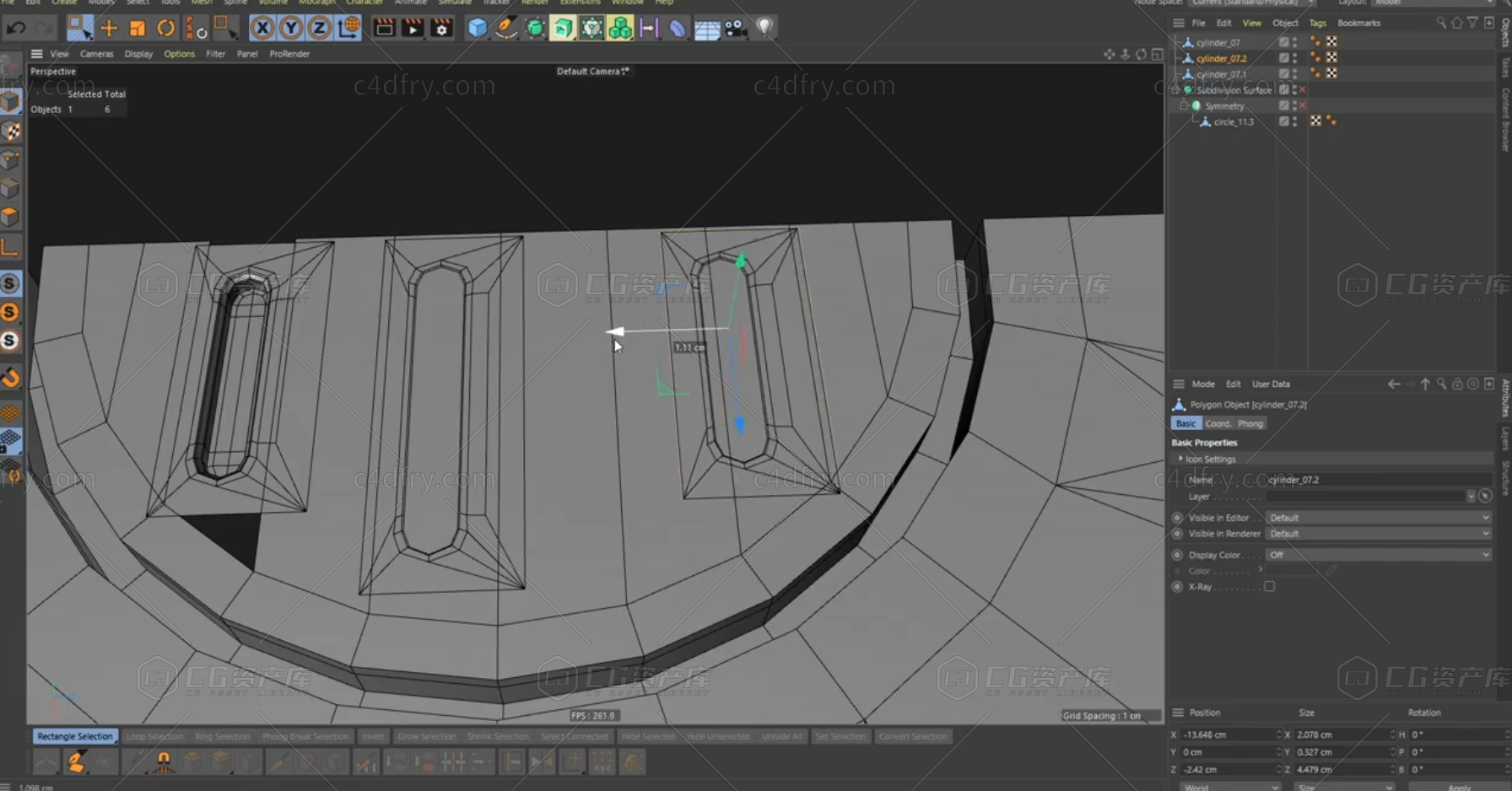The width and height of the screenshot is (1512, 791).
Task: Click the Rectangle Selection button
Action: click(74, 736)
